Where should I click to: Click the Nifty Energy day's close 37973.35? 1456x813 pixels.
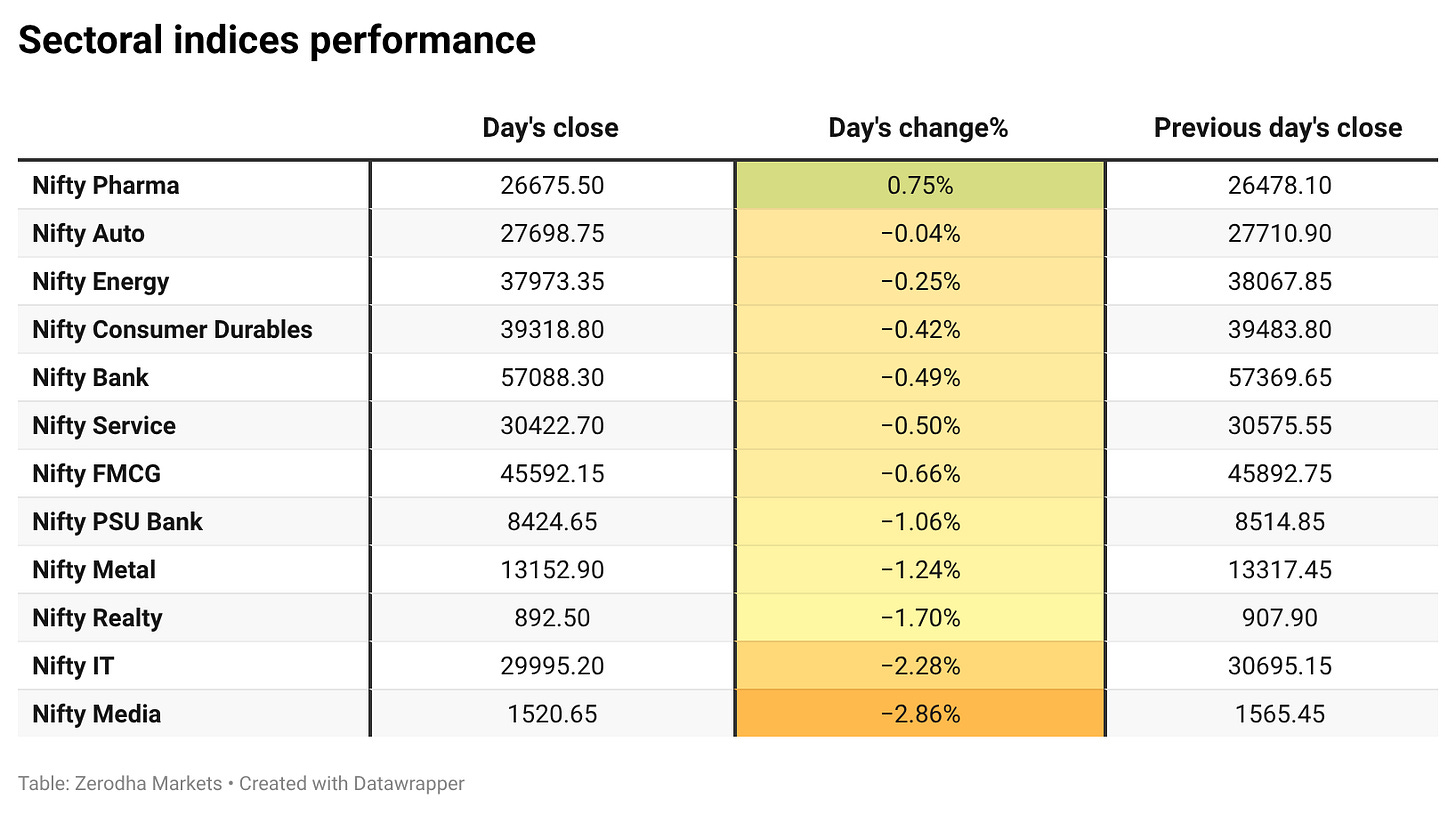pos(552,282)
